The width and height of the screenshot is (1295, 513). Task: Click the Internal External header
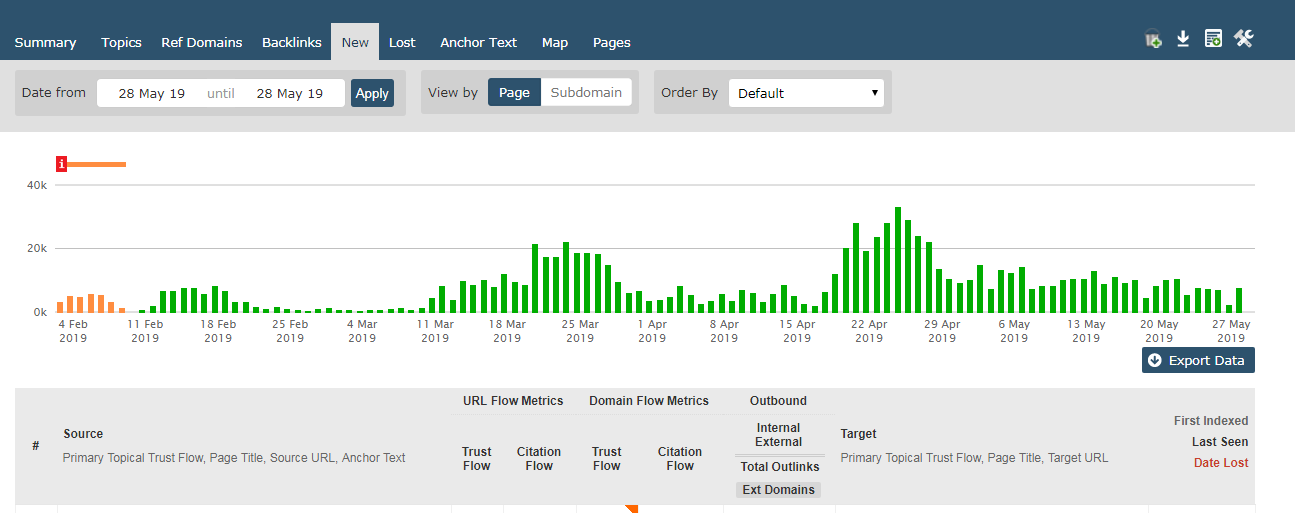pyautogui.click(x=779, y=435)
